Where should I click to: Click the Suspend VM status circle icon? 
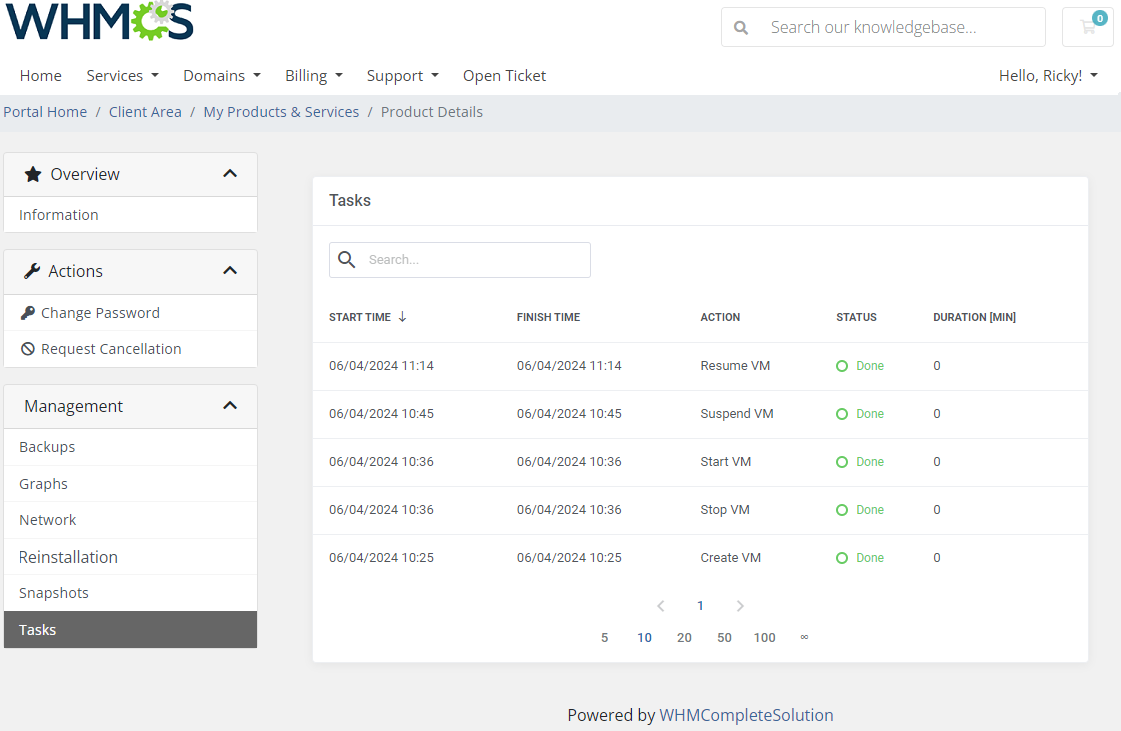click(842, 414)
